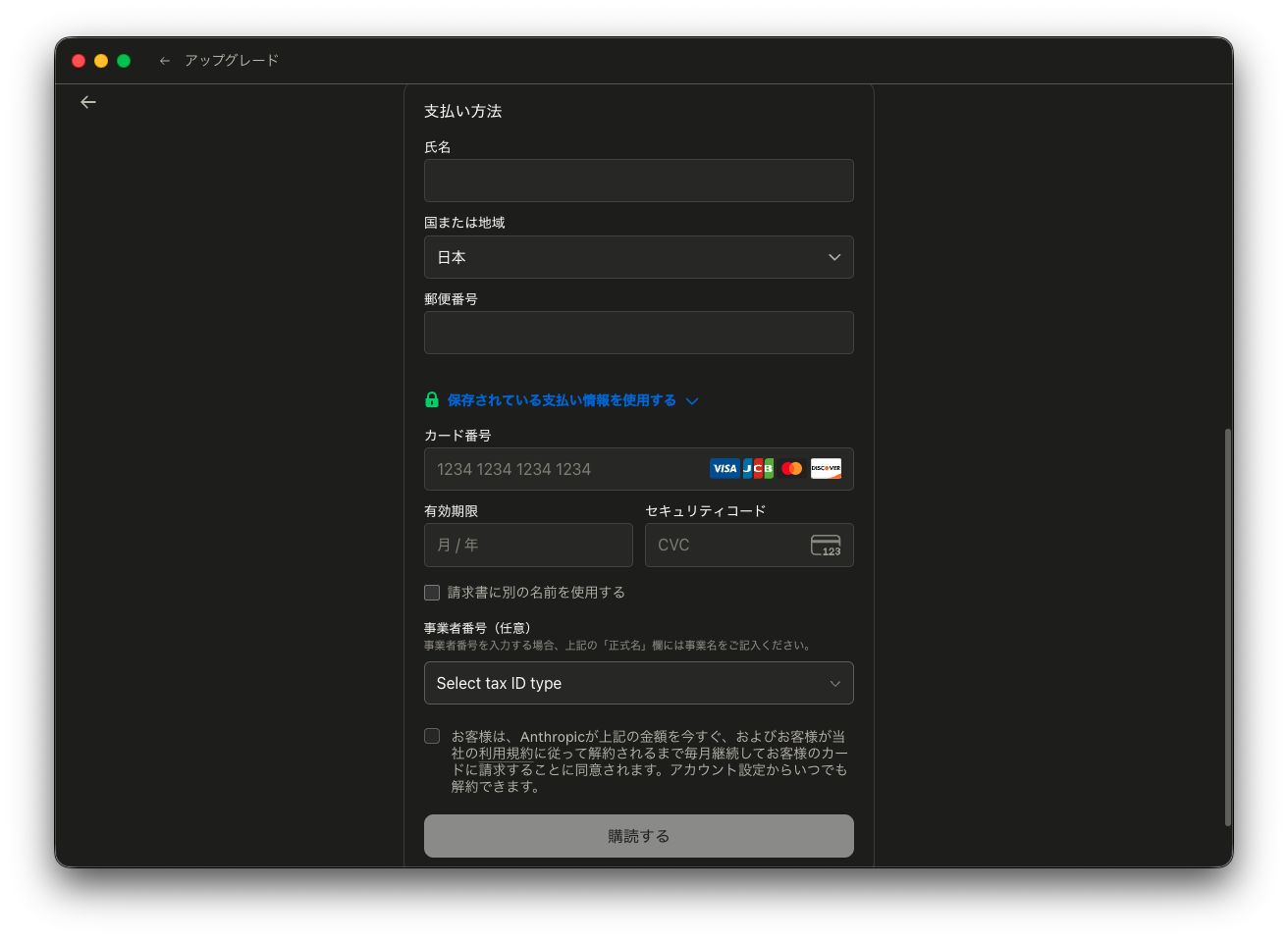The width and height of the screenshot is (1288, 940).
Task: Click the 購読する subscribe button
Action: [639, 836]
